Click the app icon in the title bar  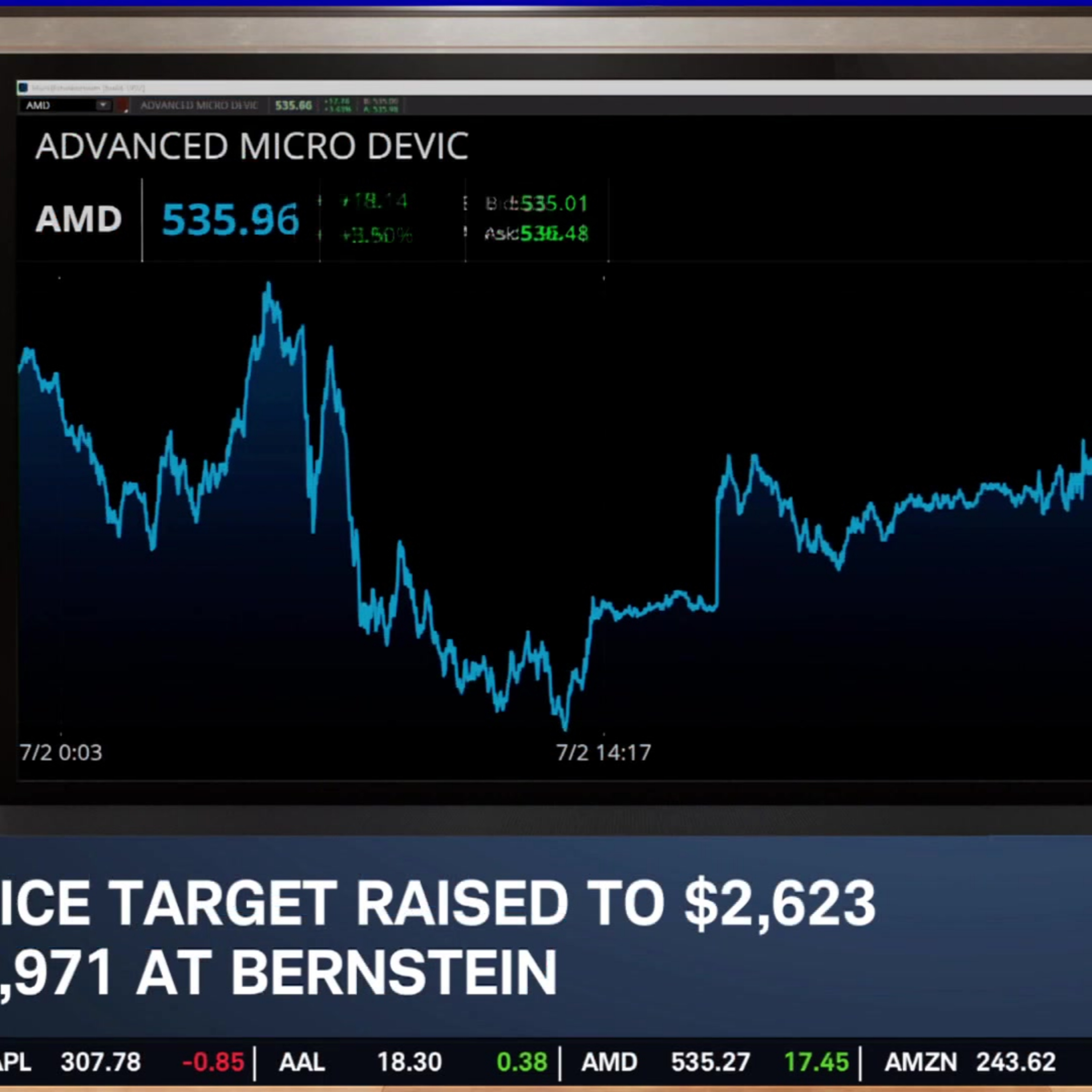[23, 88]
